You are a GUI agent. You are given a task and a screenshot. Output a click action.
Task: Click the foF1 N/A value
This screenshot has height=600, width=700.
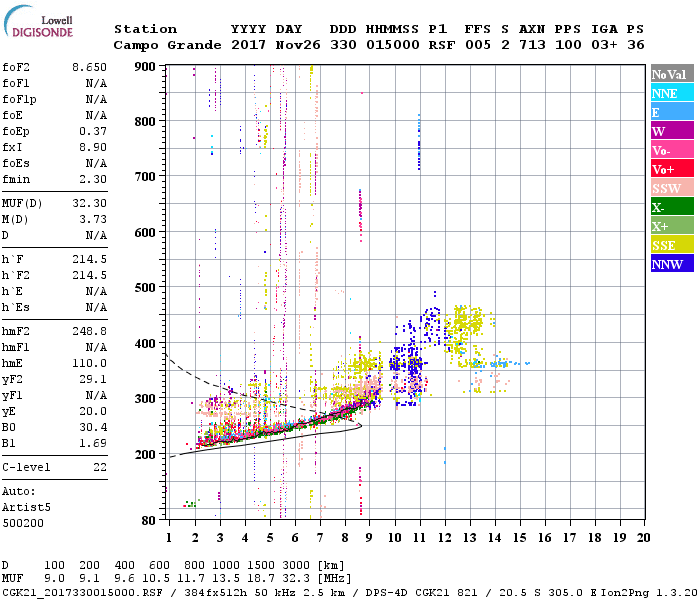click(x=96, y=83)
